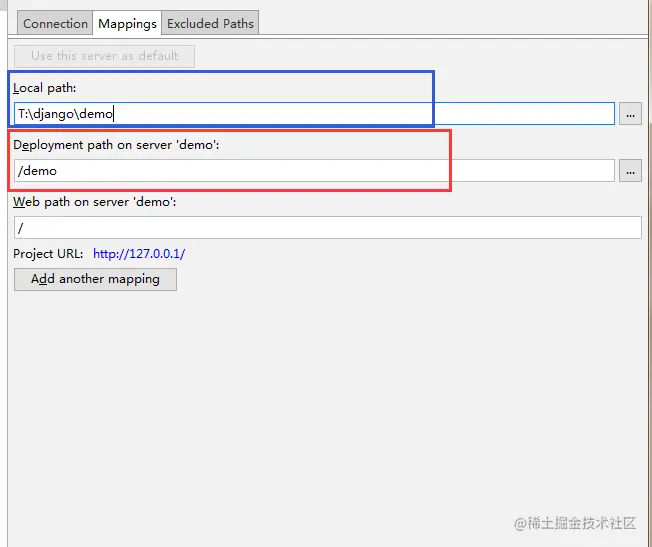Click the Web path input field
The image size is (652, 547).
point(328,228)
